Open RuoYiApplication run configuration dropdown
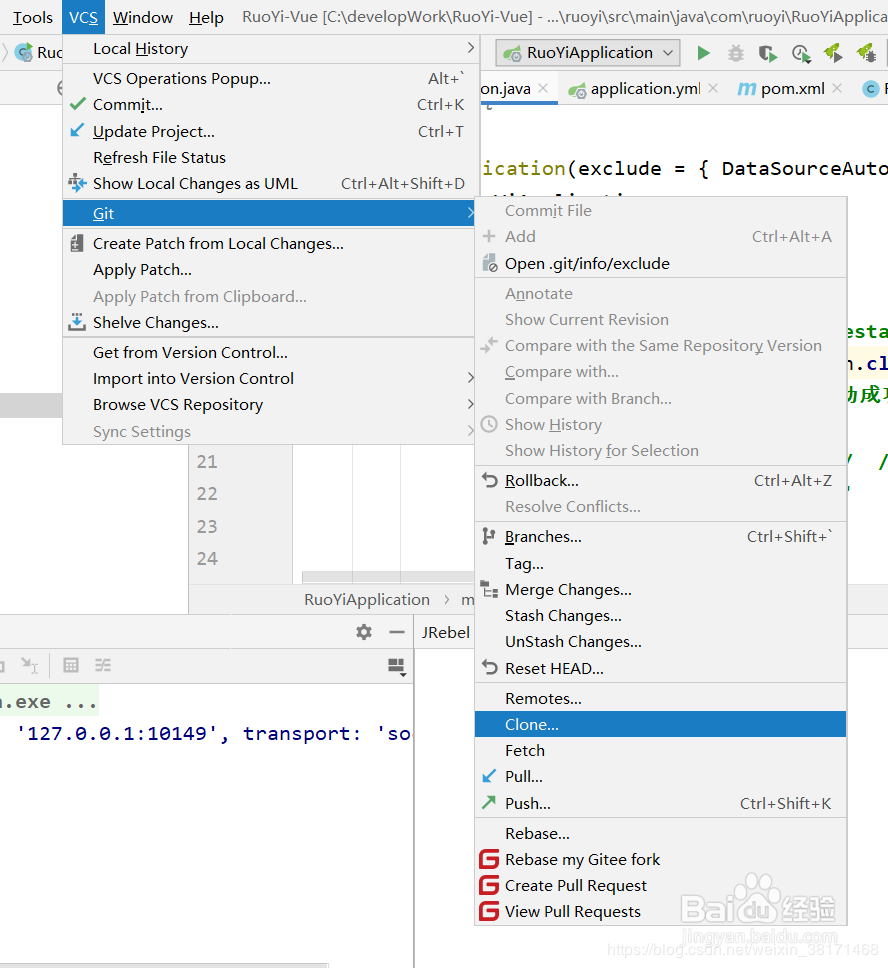 tap(588, 53)
